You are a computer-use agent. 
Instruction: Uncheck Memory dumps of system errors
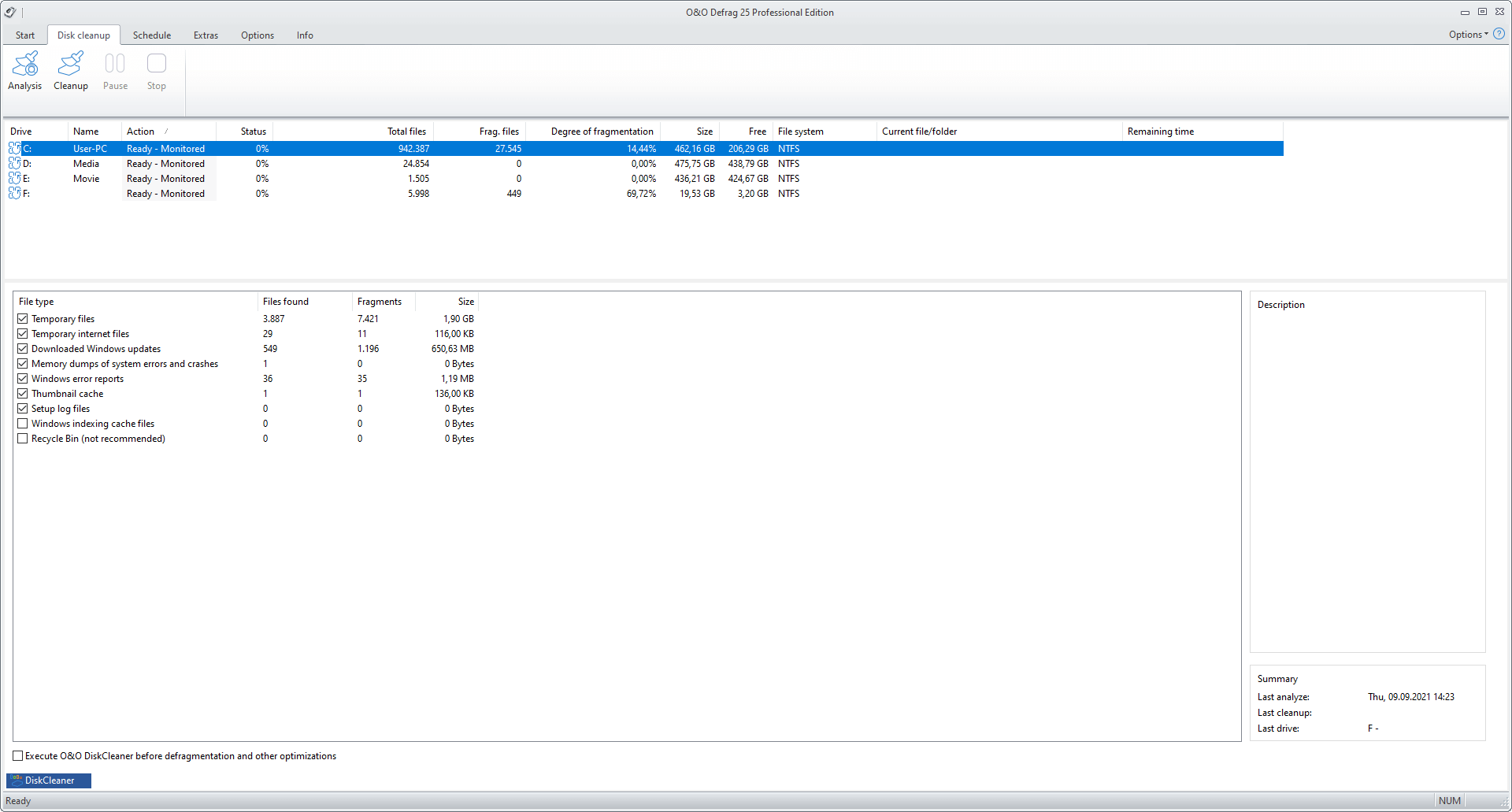click(23, 363)
